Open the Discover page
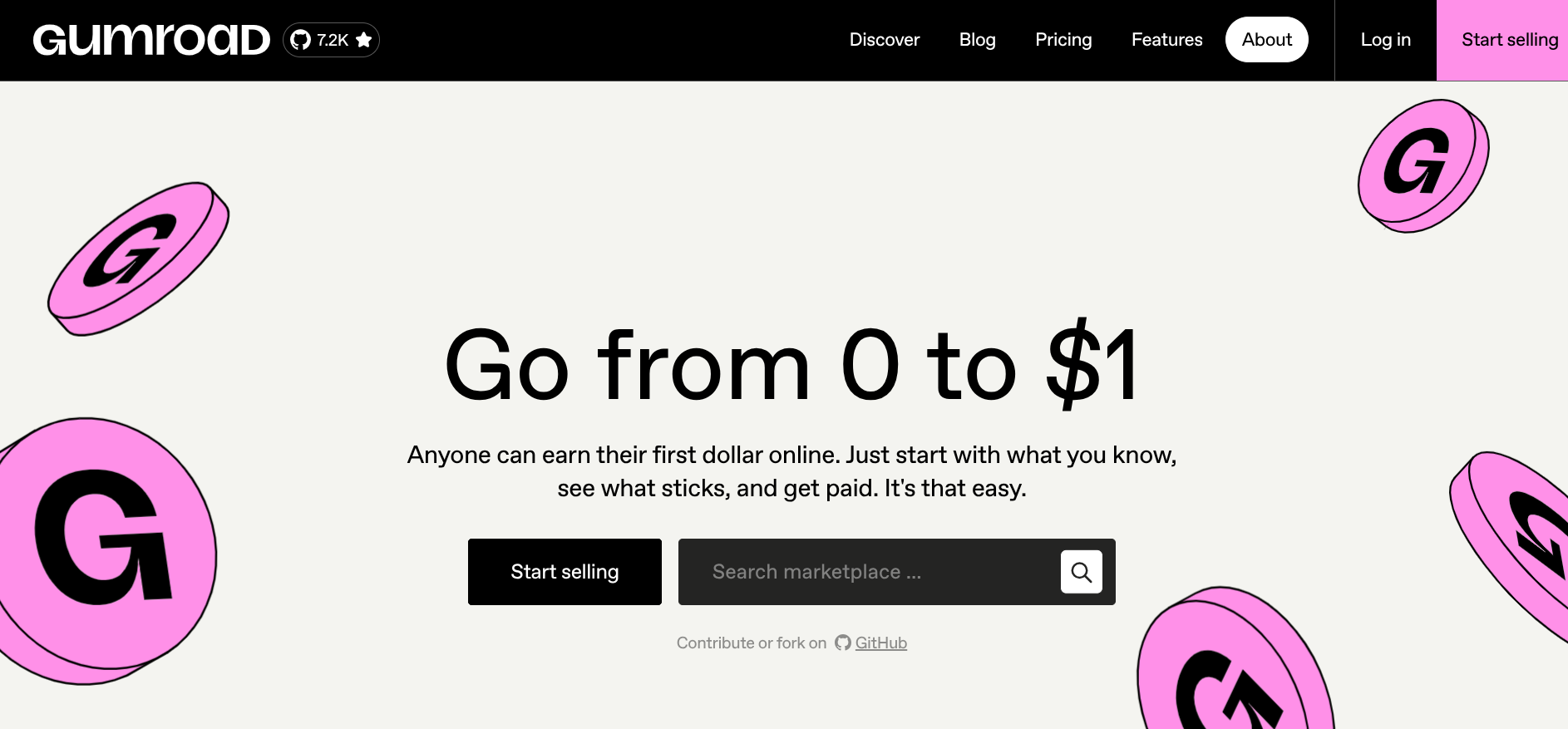This screenshot has width=1568, height=729. (884, 40)
